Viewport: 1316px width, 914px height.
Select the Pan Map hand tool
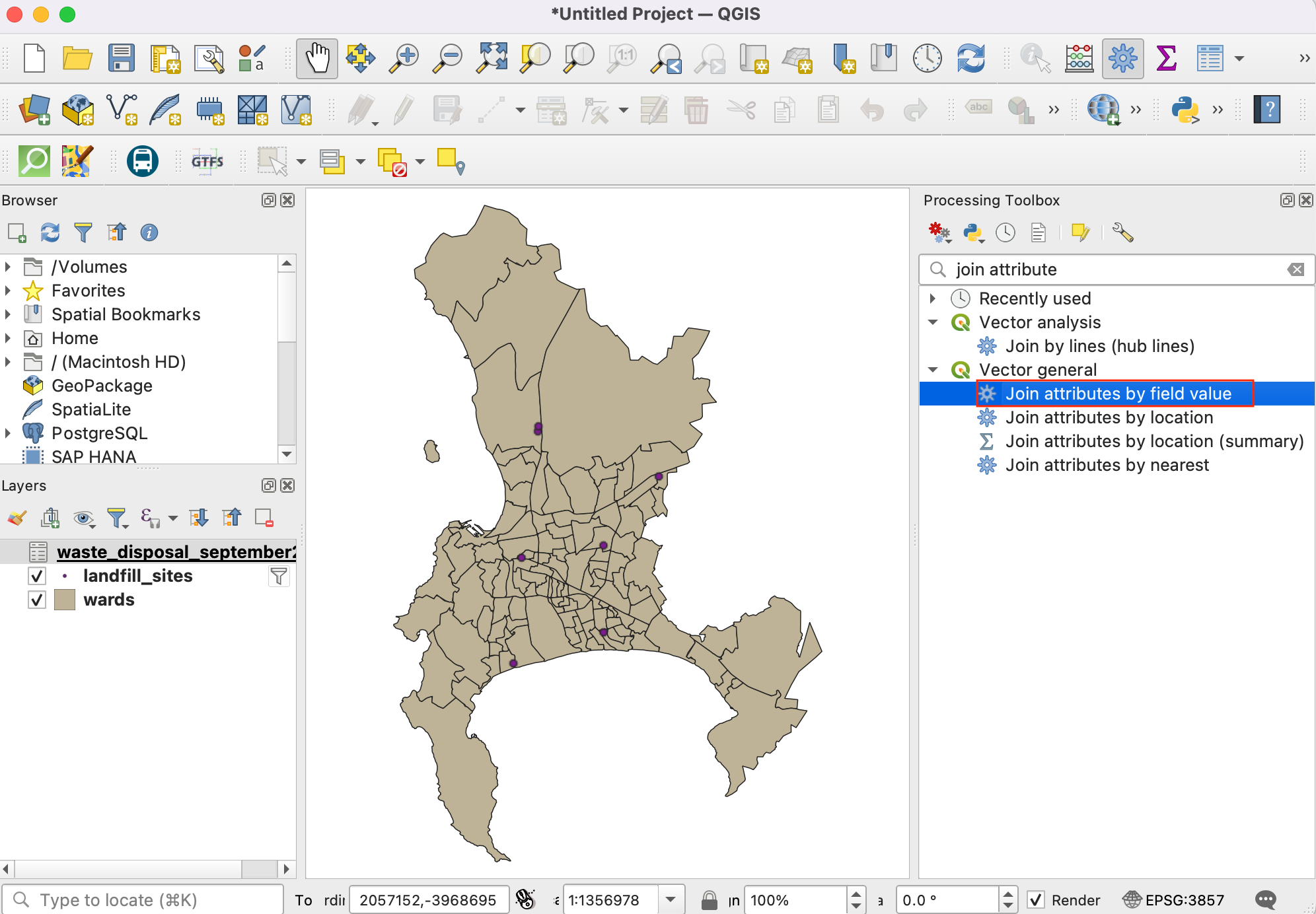[x=317, y=58]
